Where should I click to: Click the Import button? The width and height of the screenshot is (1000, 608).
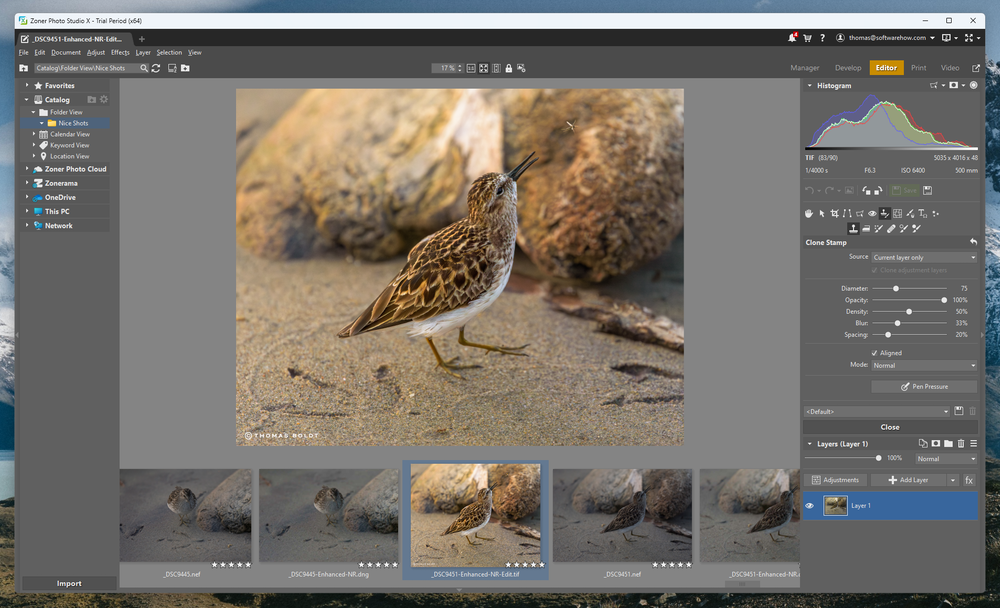click(69, 583)
